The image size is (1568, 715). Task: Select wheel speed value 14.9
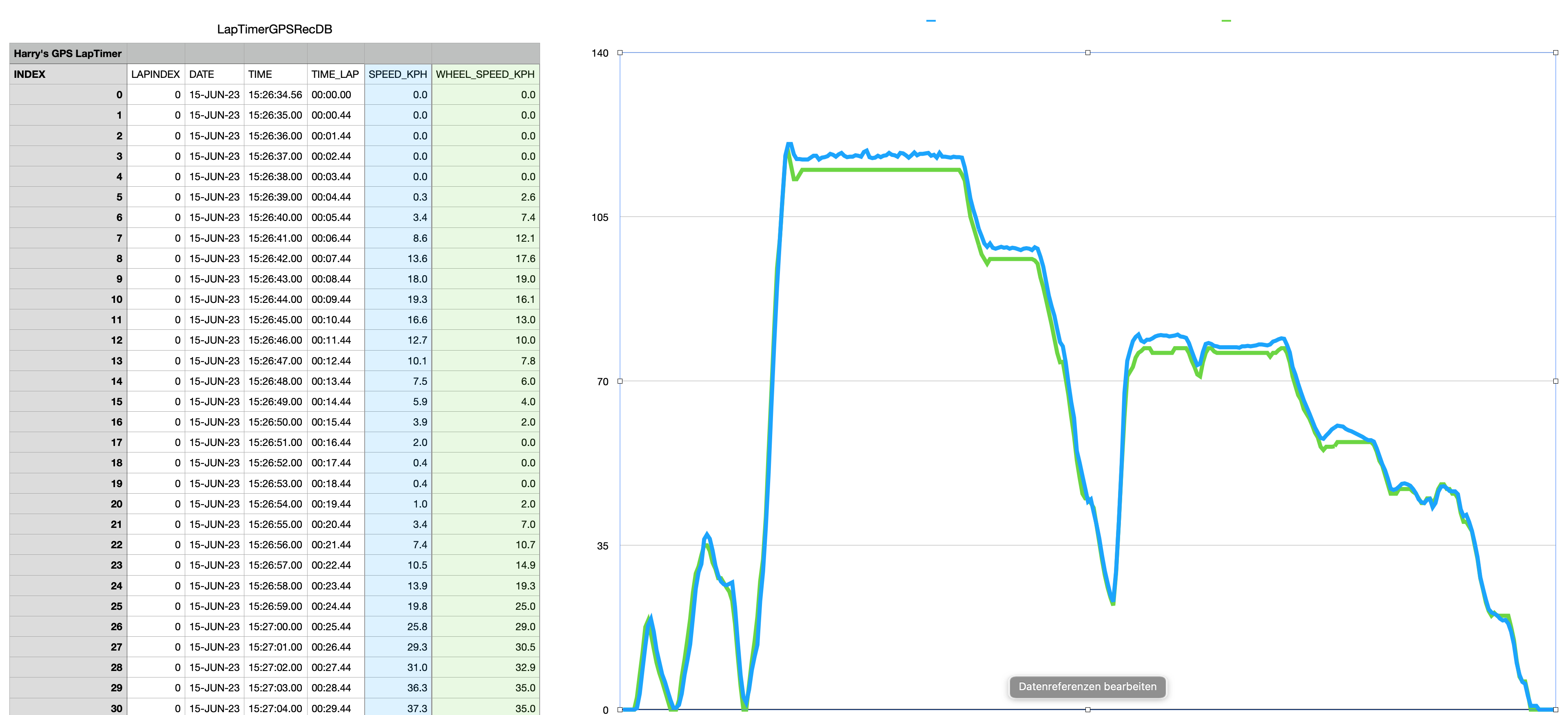(x=486, y=565)
